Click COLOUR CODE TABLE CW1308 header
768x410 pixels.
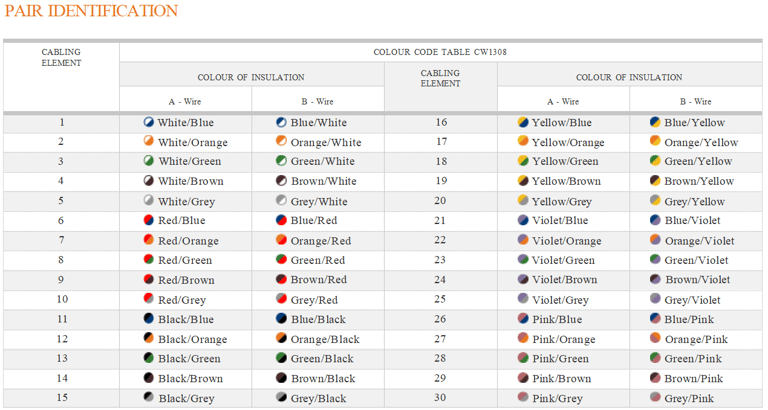click(x=440, y=52)
